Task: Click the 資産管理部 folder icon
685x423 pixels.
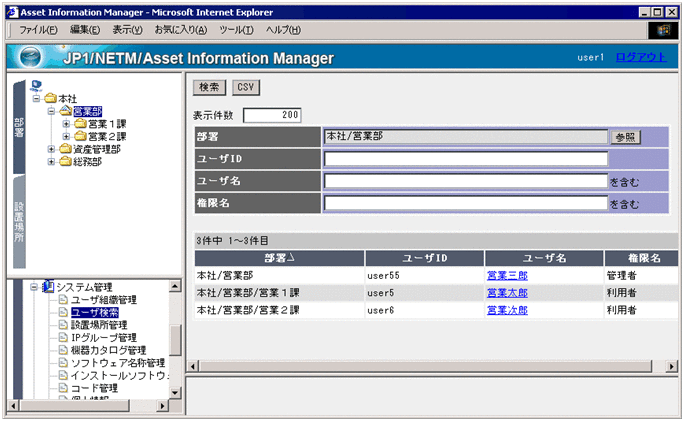Action: 66,149
